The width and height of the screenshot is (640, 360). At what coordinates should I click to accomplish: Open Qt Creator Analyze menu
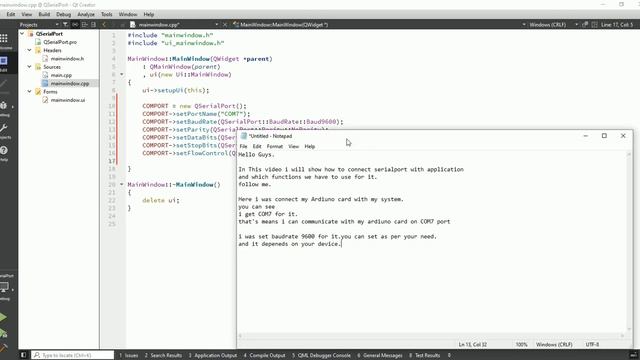tap(86, 14)
